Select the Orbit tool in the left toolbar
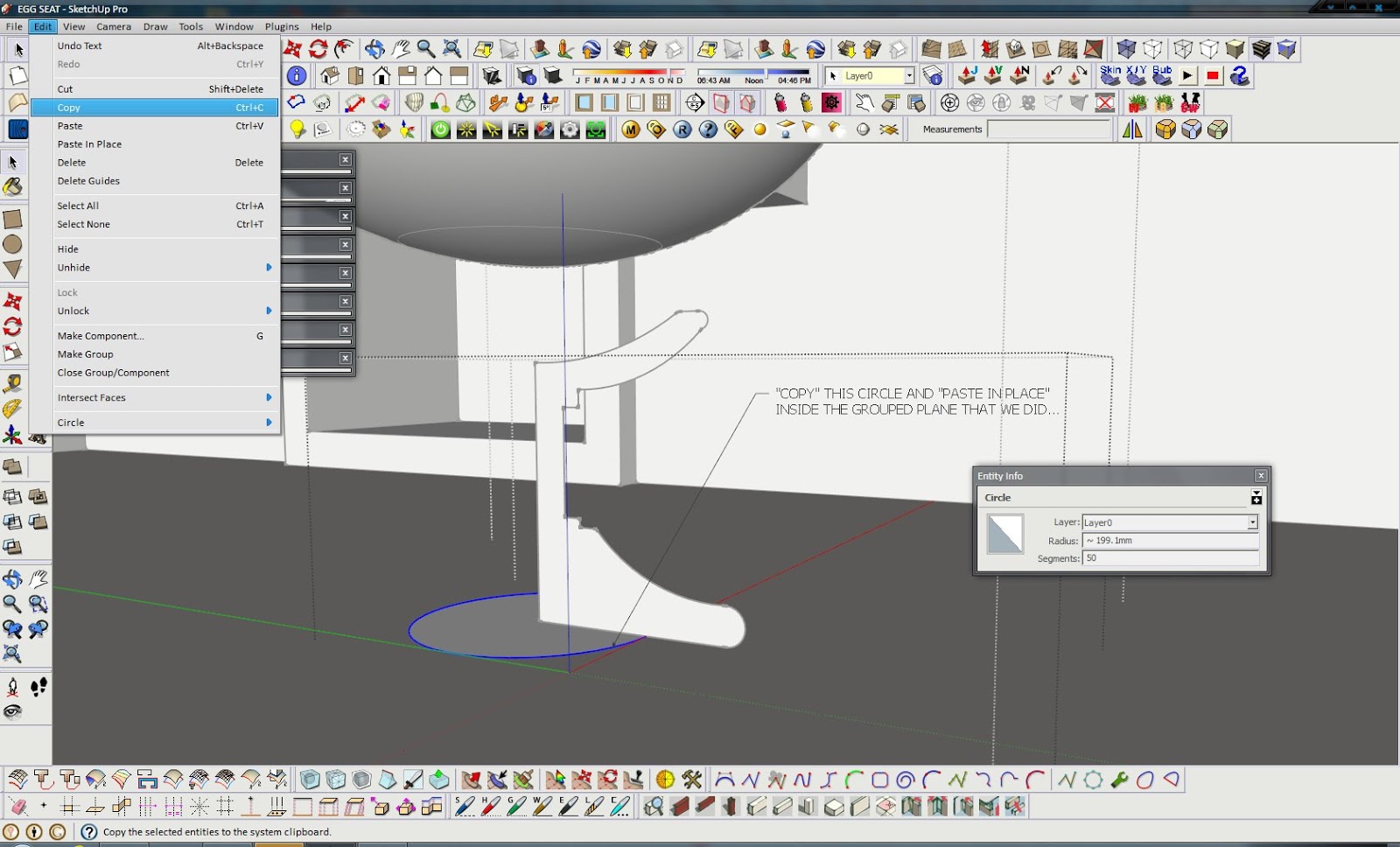This screenshot has width=1400, height=847. pyautogui.click(x=13, y=577)
